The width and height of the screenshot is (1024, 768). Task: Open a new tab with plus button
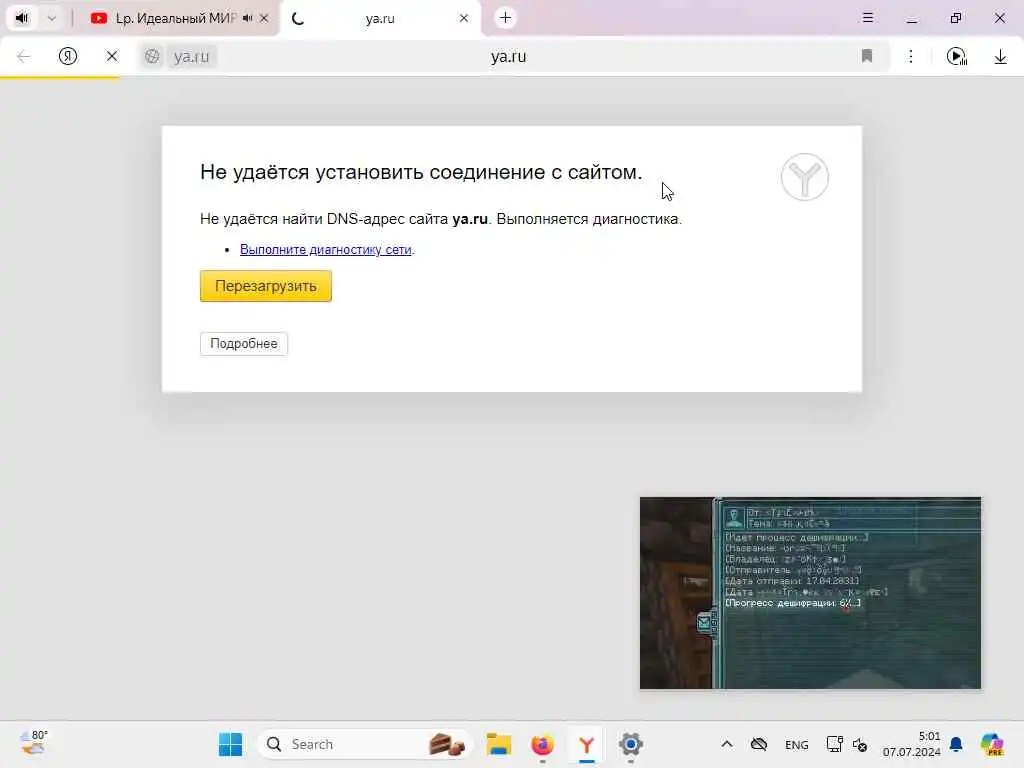(x=505, y=18)
